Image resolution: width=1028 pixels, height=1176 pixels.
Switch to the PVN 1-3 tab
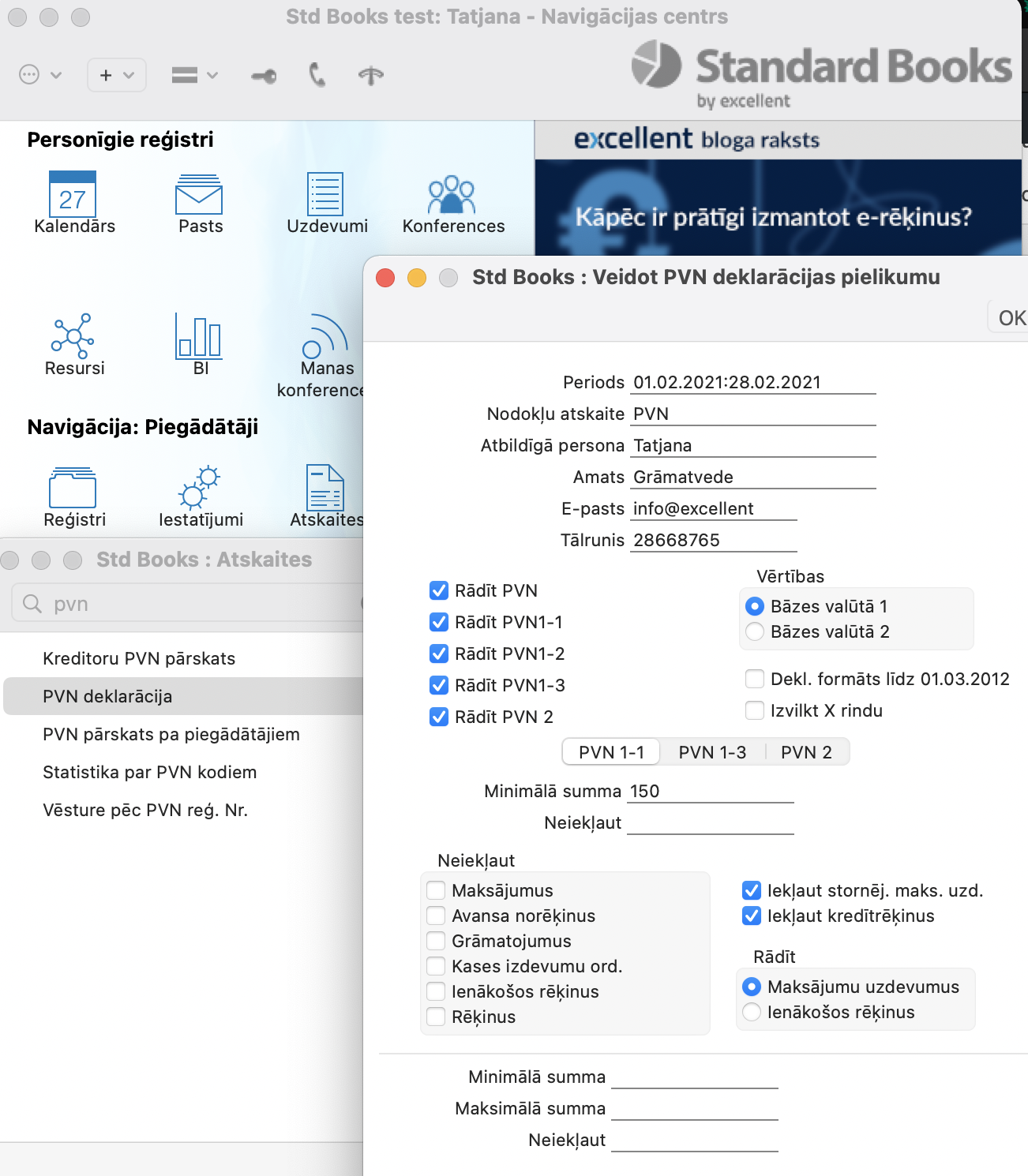[x=711, y=752]
